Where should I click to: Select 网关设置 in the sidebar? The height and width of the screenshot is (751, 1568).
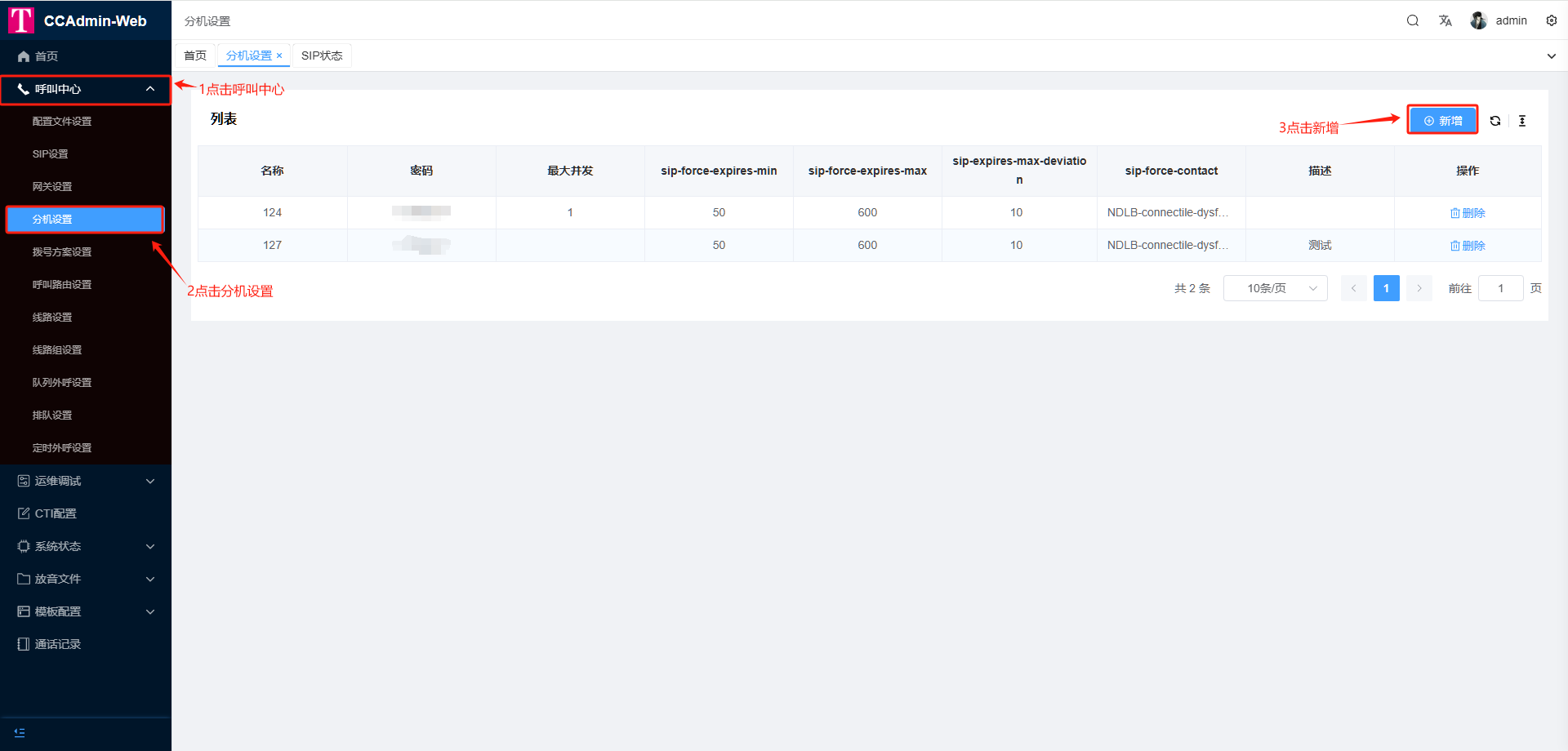coord(52,187)
